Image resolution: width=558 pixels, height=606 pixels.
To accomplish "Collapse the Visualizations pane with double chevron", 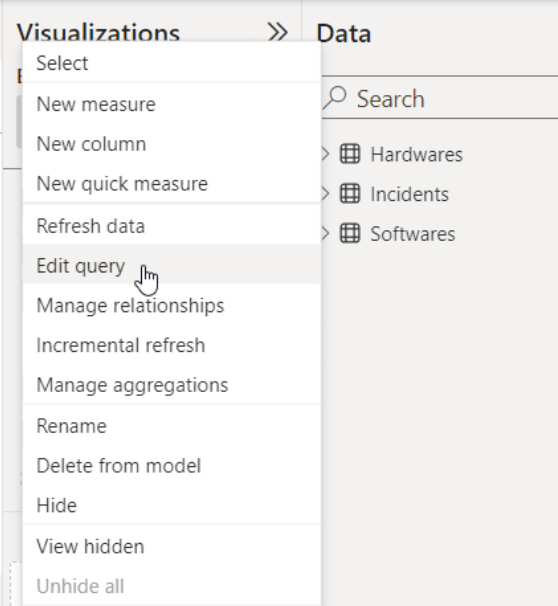I will click(277, 32).
